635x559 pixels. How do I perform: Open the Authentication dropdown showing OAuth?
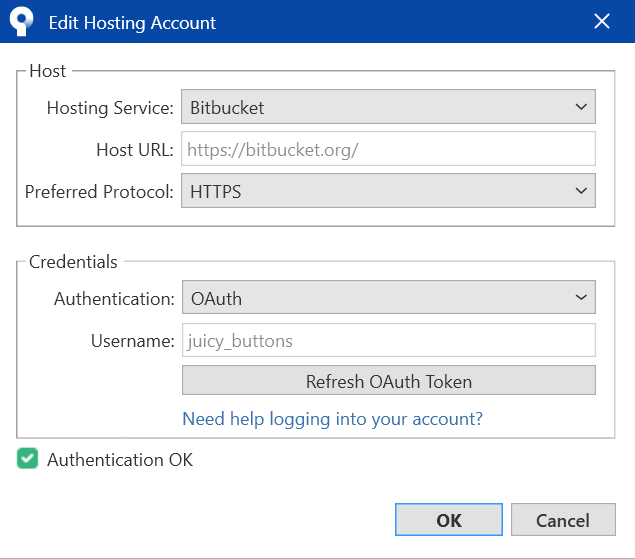pos(388,297)
